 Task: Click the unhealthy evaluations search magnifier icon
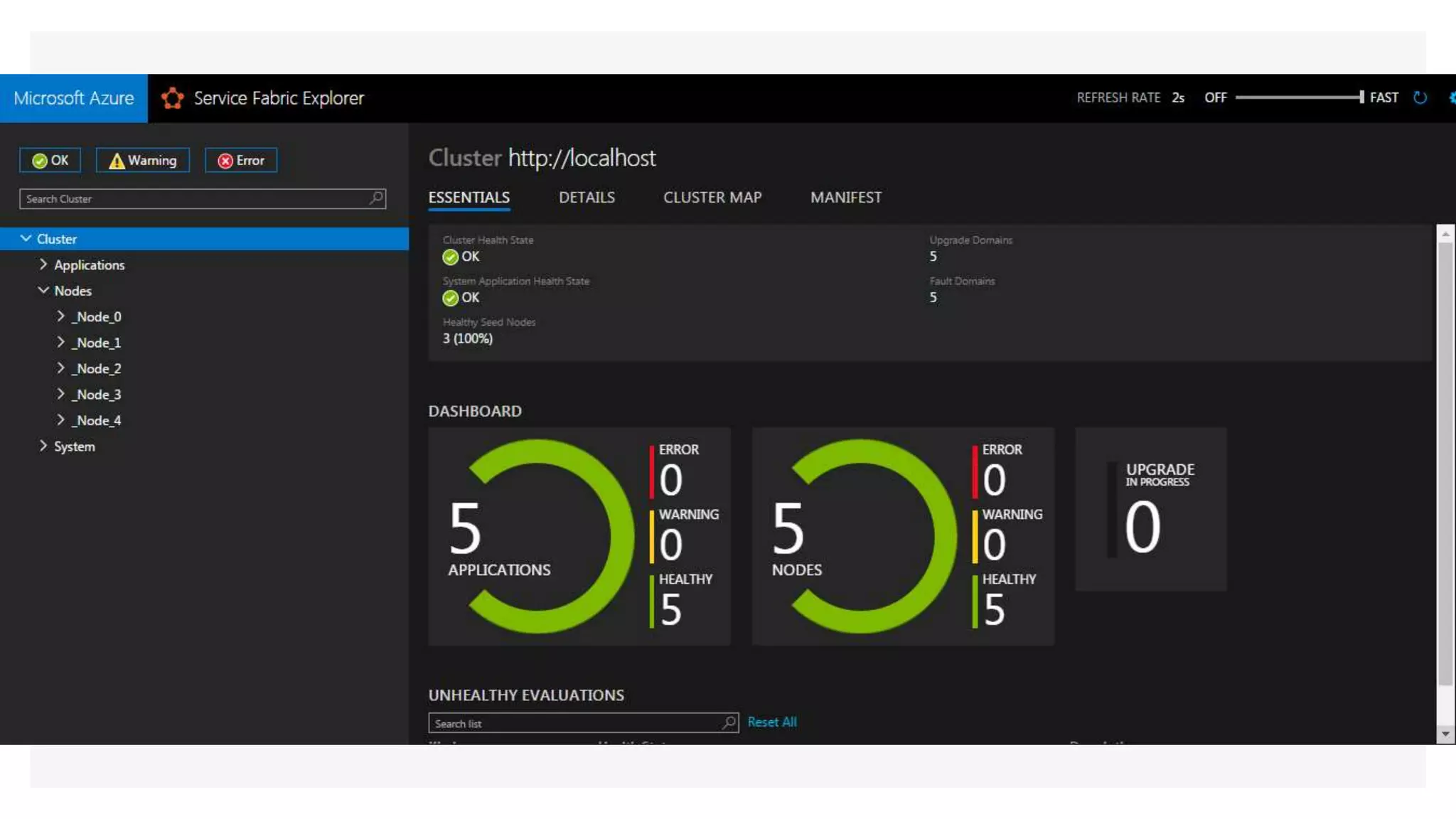729,723
